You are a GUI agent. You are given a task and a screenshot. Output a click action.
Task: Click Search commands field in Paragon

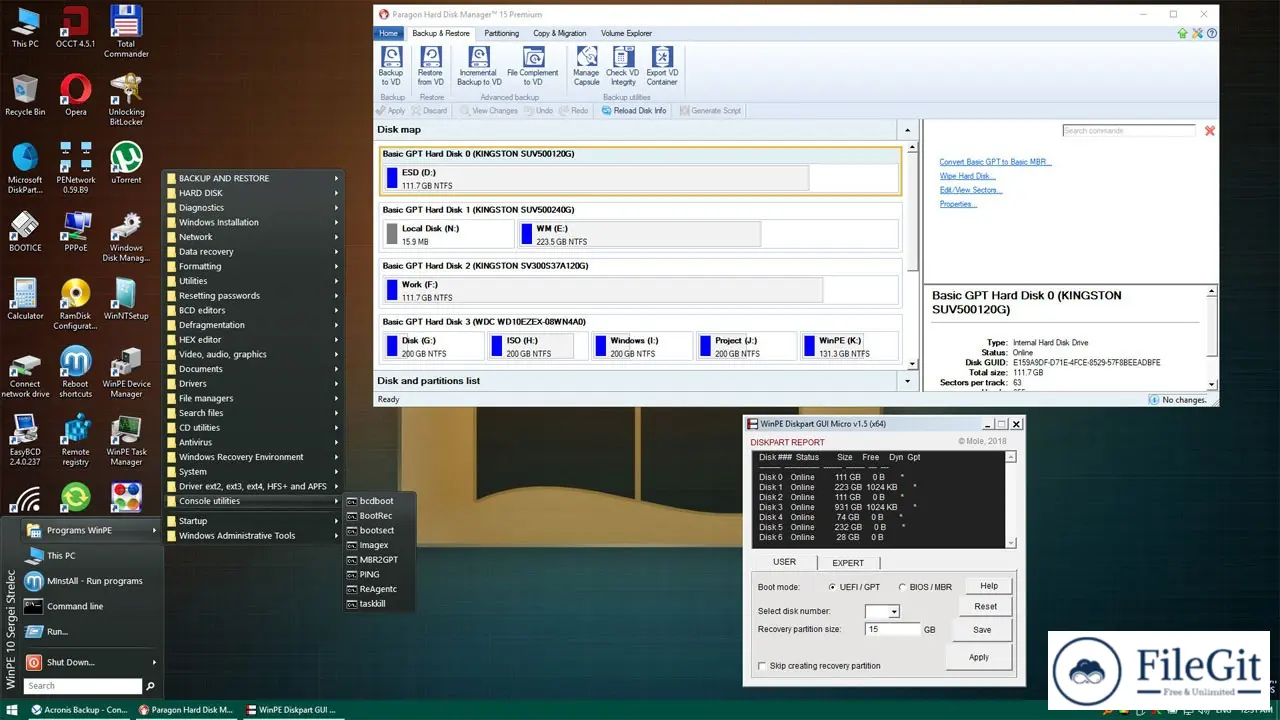[1128, 131]
